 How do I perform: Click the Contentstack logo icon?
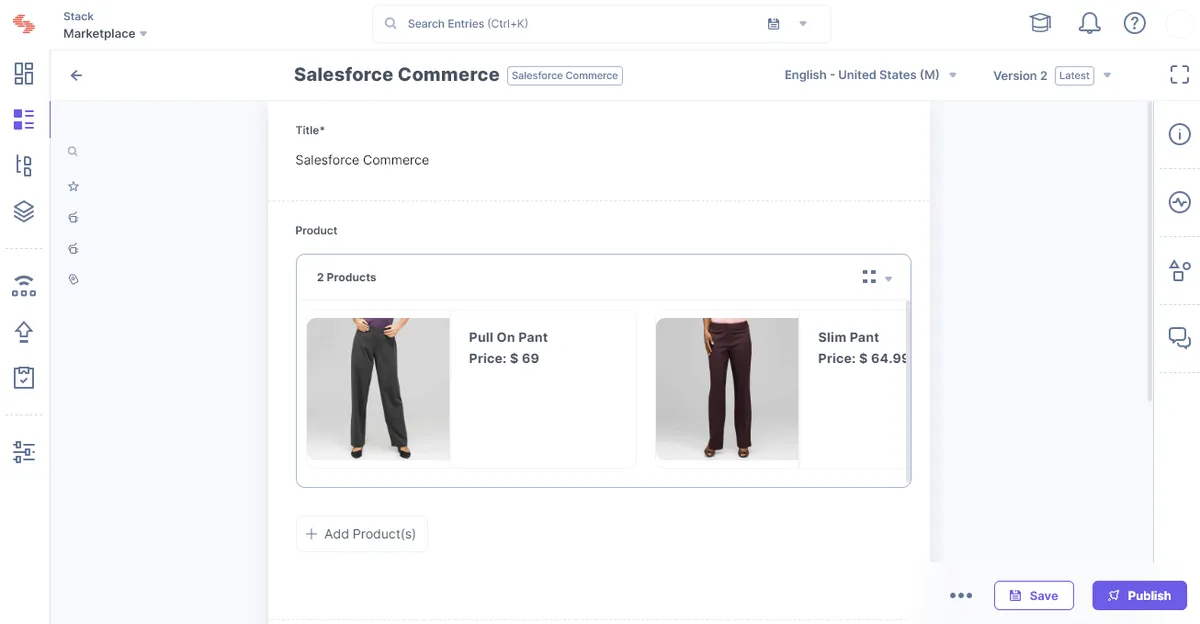[24, 24]
